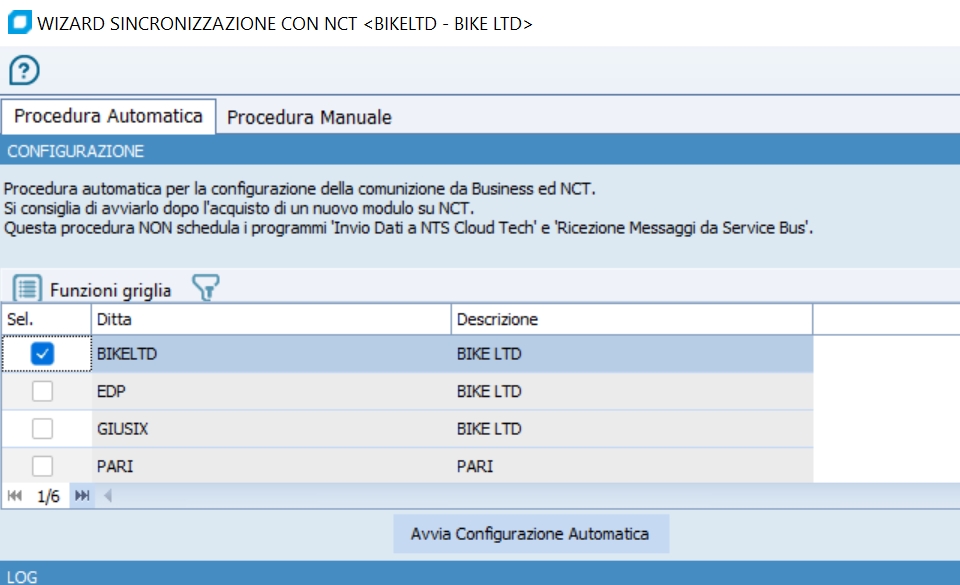
Task: Click the Sel. column header
Action: point(45,320)
